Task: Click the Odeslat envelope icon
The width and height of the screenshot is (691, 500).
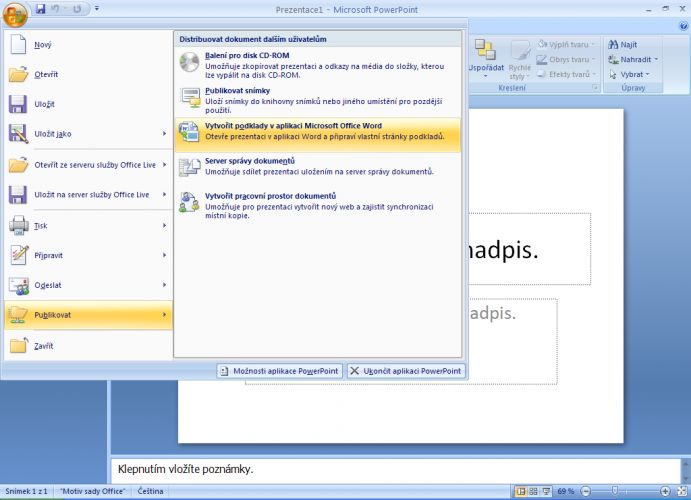Action: pyautogui.click(x=19, y=286)
